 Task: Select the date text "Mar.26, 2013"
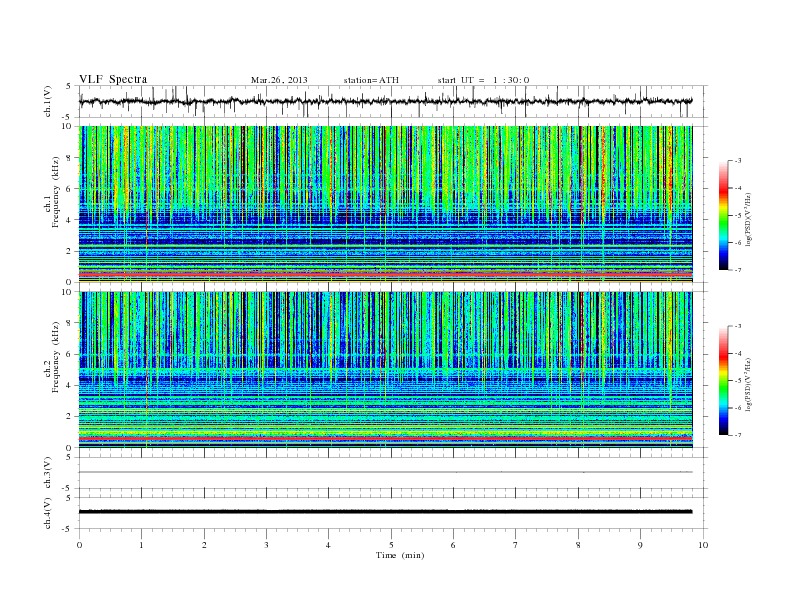click(x=279, y=80)
